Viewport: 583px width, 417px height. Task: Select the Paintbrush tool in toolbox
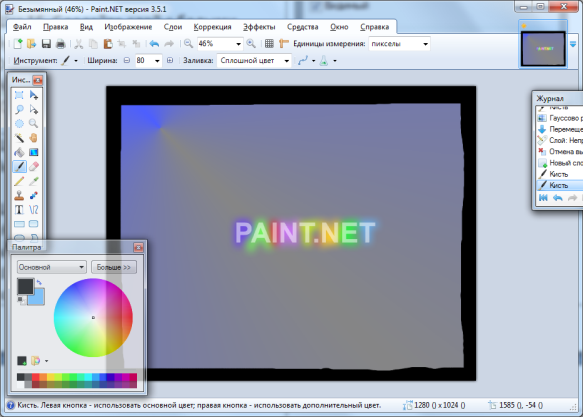(x=19, y=167)
